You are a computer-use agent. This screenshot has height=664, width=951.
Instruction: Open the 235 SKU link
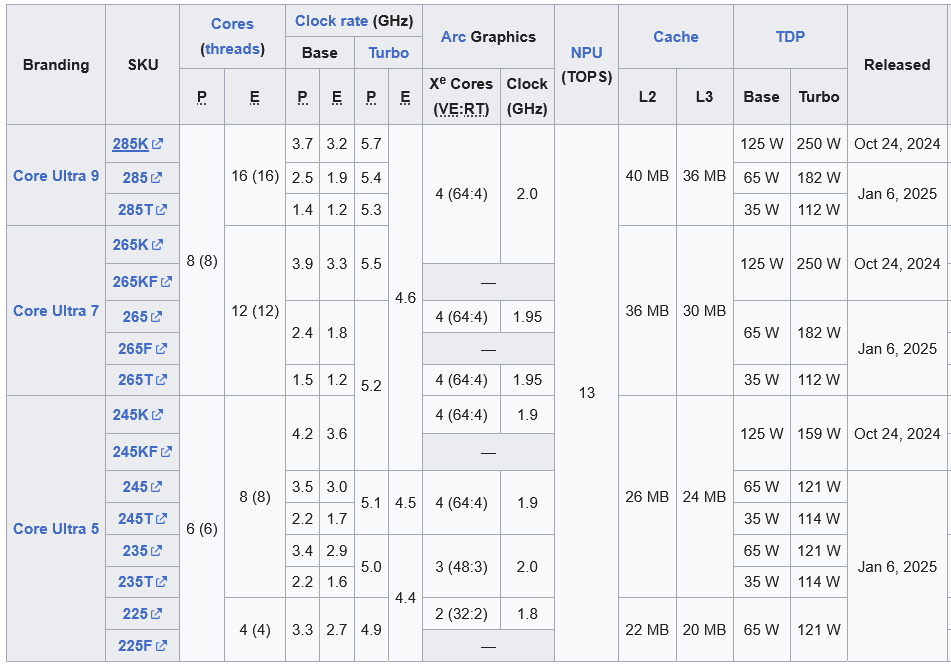(x=135, y=551)
